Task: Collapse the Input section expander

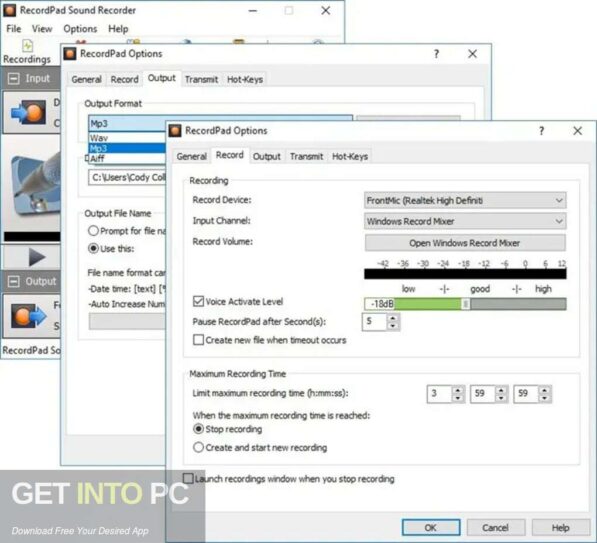Action: point(13,78)
